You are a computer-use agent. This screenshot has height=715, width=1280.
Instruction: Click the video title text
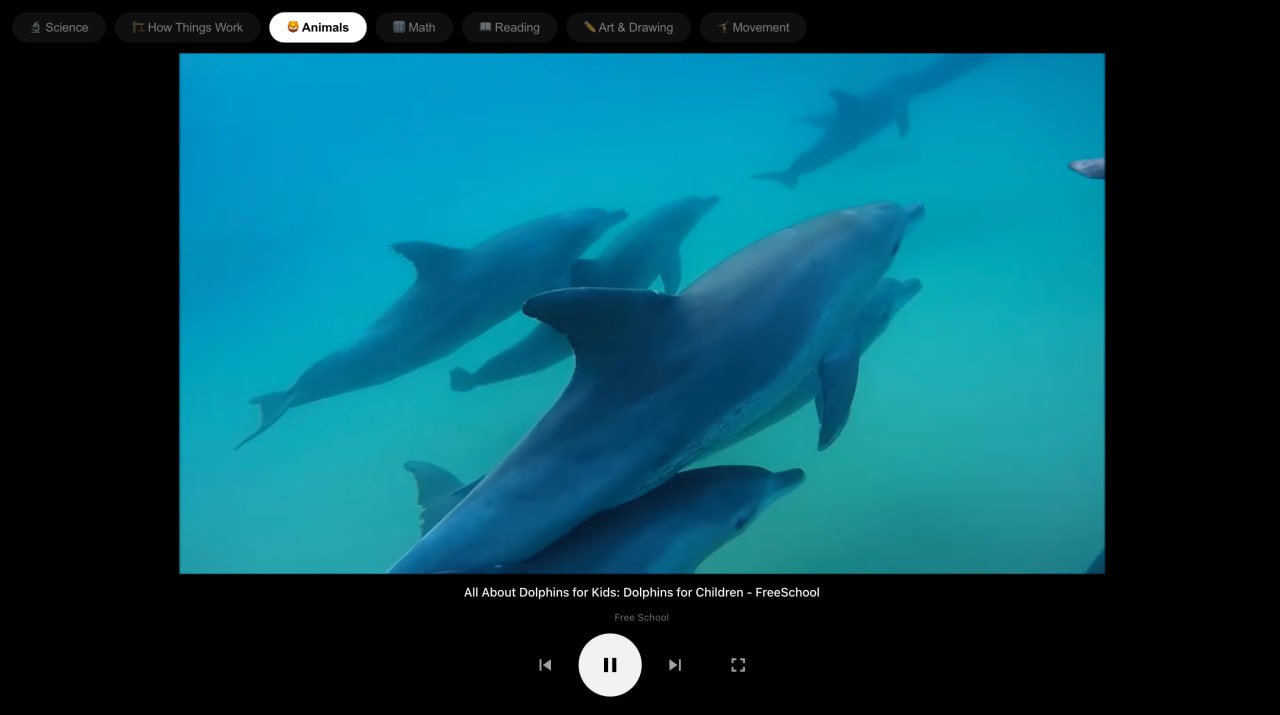[641, 592]
